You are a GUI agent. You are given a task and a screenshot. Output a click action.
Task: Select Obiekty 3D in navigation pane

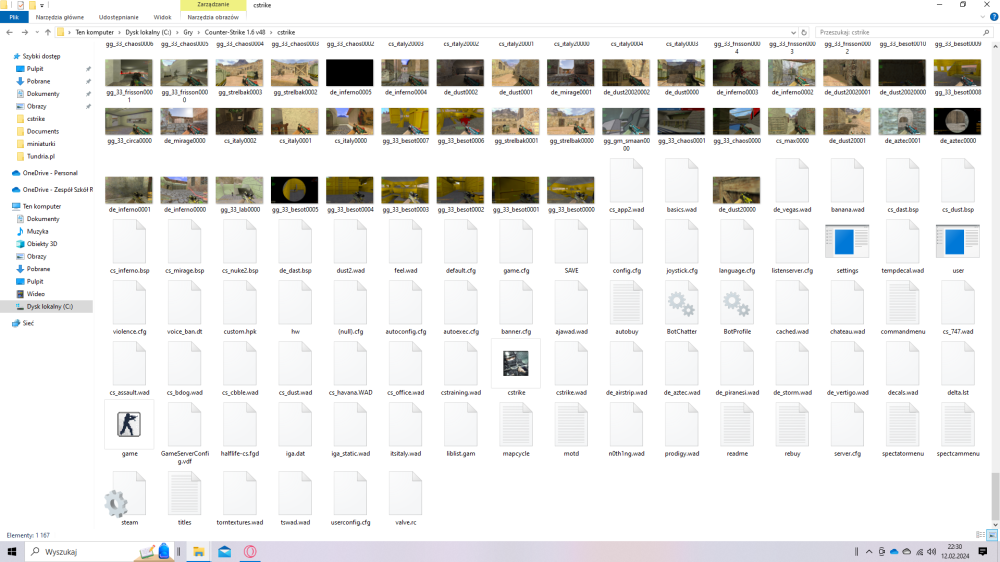click(42, 244)
